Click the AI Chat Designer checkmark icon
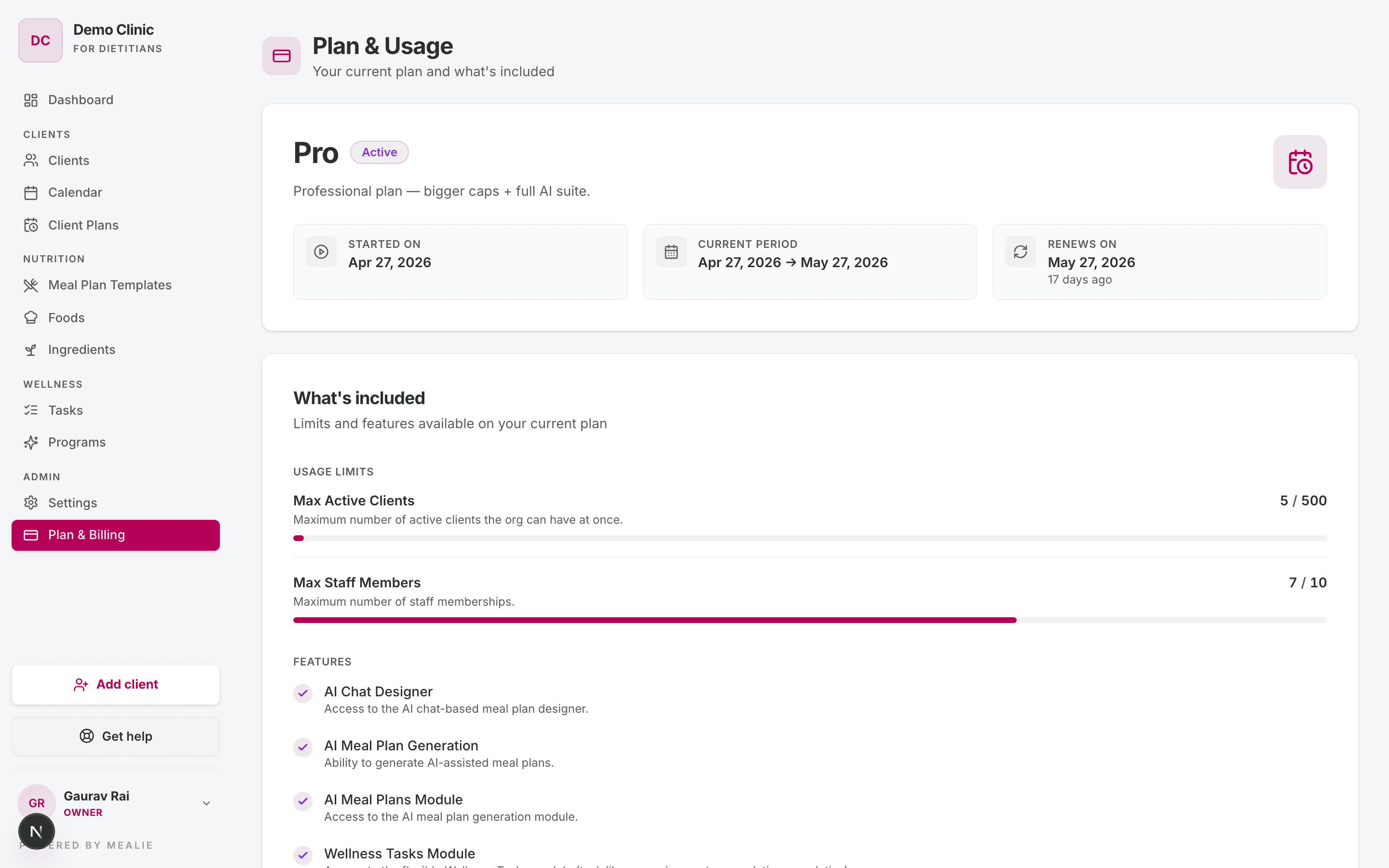Screen dimensions: 1389x868 (x=302, y=693)
